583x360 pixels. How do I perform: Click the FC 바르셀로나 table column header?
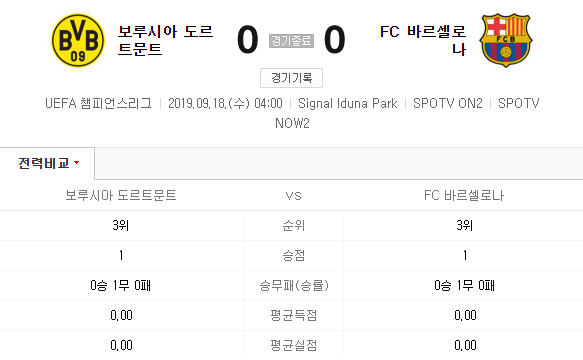click(464, 195)
